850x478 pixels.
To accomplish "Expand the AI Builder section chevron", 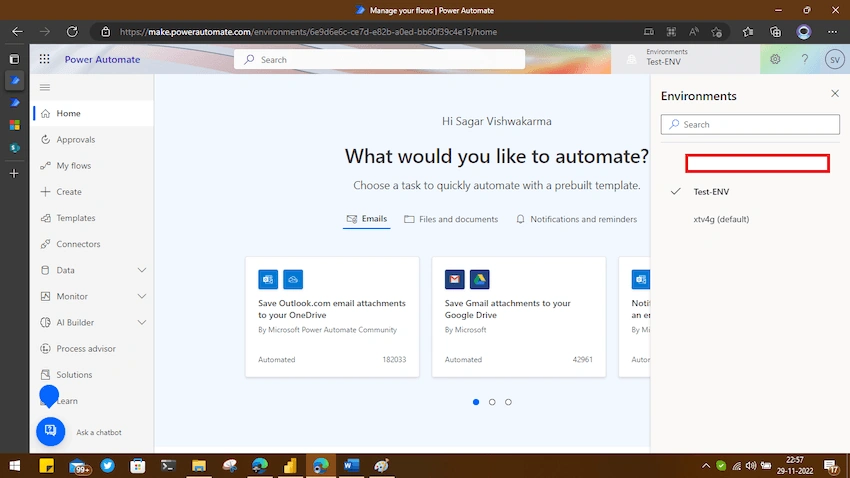I will [141, 322].
